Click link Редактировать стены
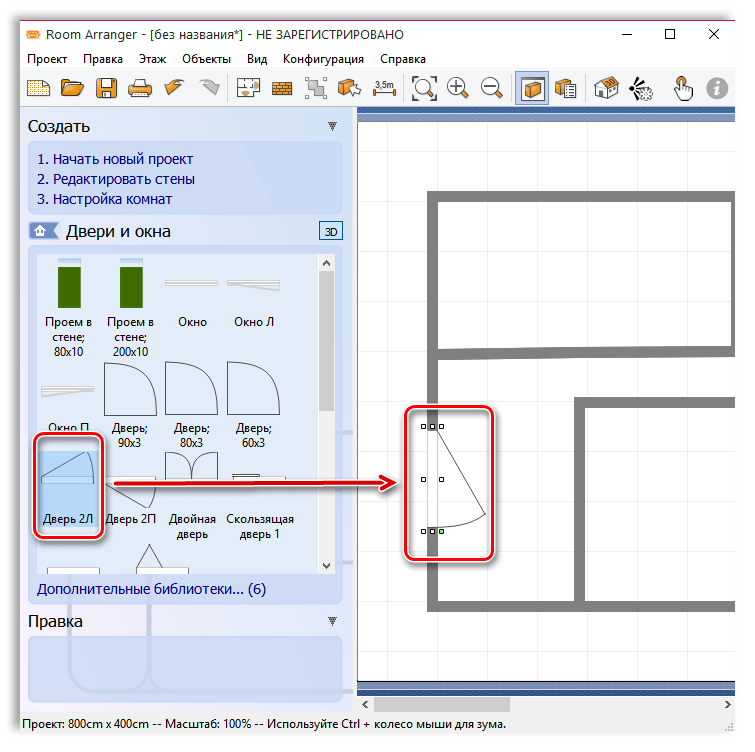This screenshot has height=752, width=755. [x=123, y=179]
